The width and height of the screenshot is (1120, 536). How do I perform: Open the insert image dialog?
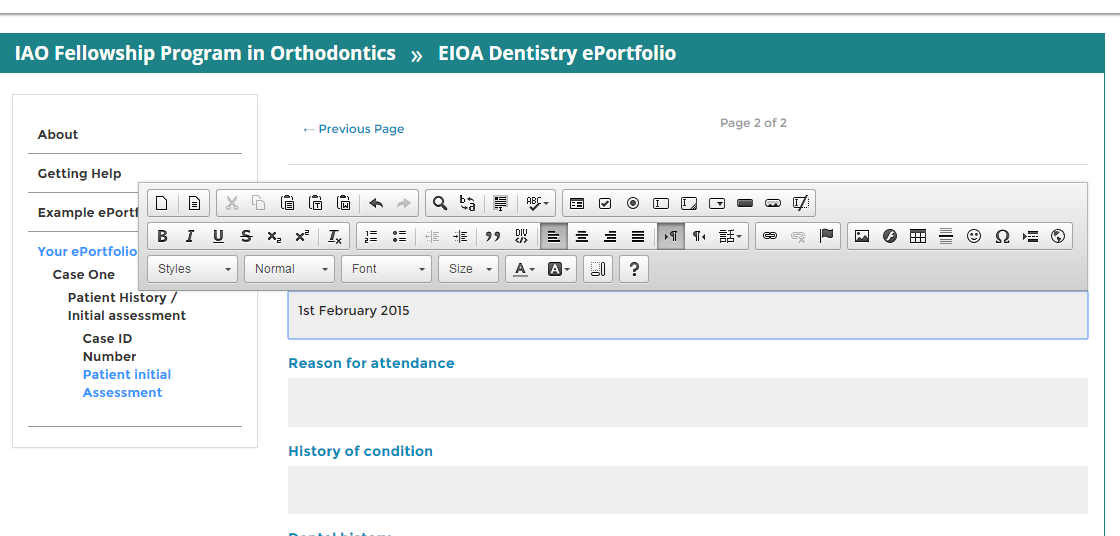pos(862,237)
